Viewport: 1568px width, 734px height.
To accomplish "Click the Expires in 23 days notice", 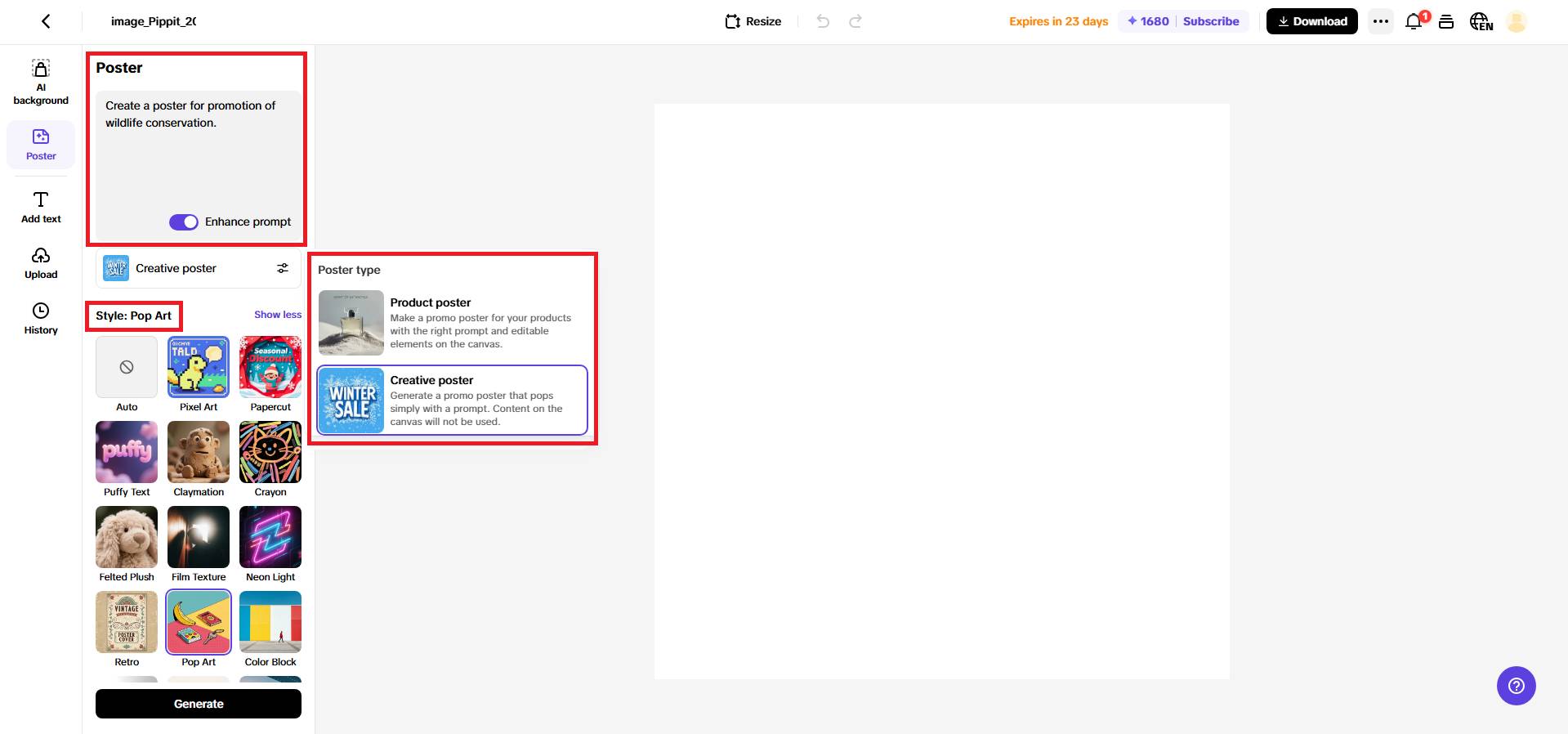I will click(1059, 21).
